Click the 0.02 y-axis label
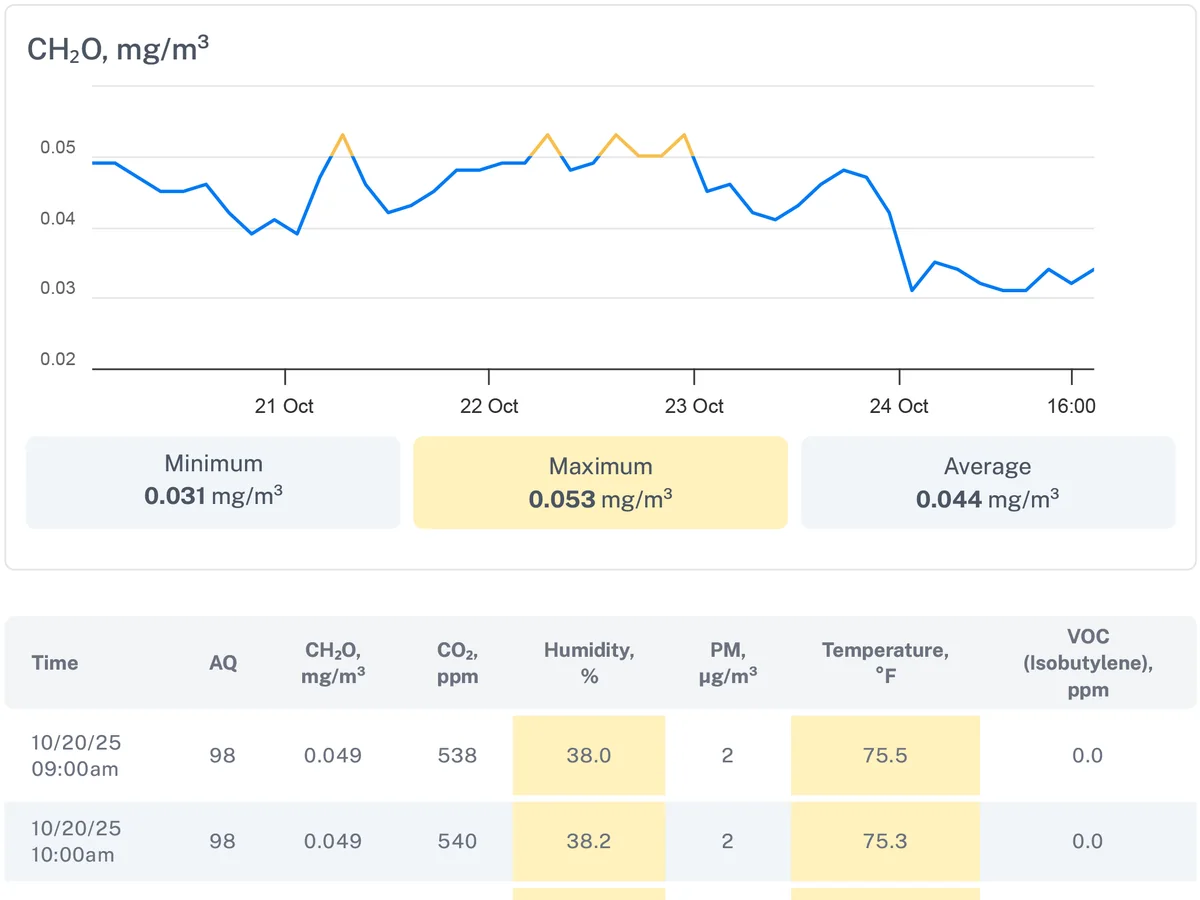The height and width of the screenshot is (900, 1200). 58,359
